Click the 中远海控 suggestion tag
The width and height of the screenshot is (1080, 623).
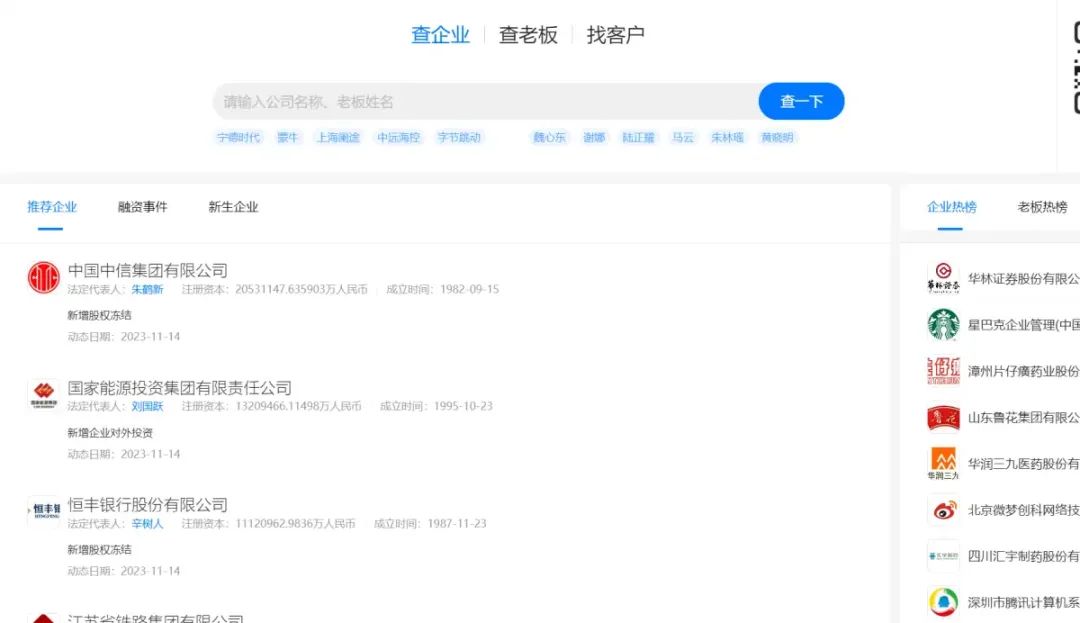point(399,138)
